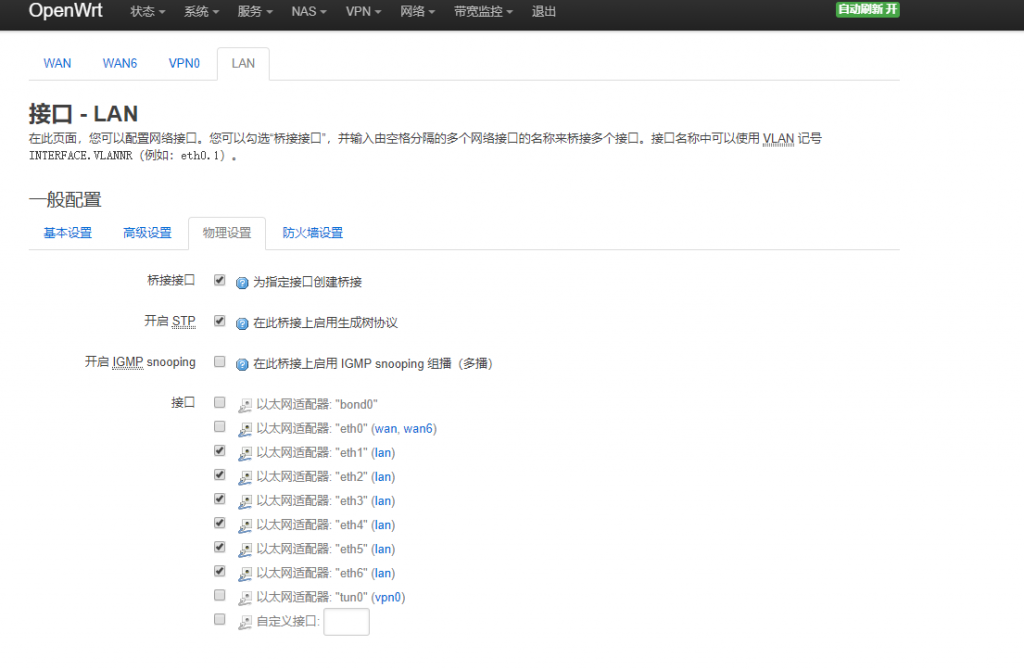Screen dimensions: 1024x670
Task: Open the 防火墙设置 tab
Action: tap(312, 233)
